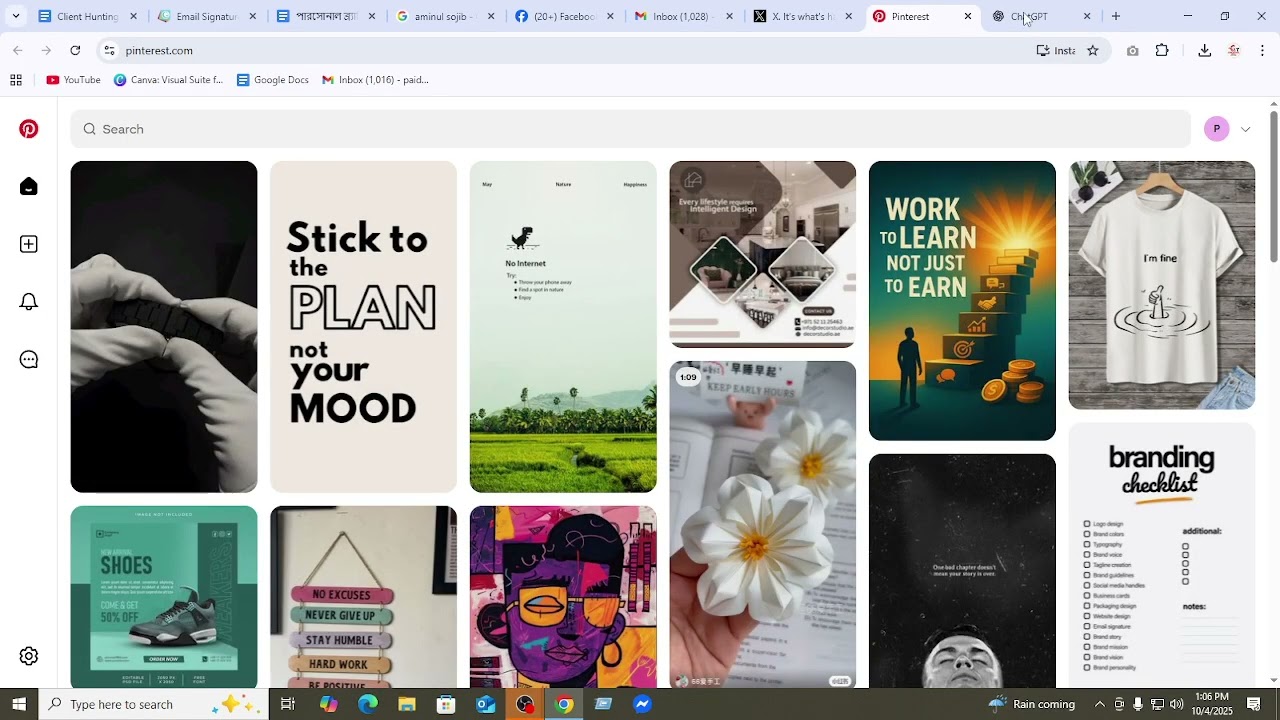Open the Google Docs bookmark
Image resolution: width=1280 pixels, height=720 pixels.
click(x=272, y=80)
